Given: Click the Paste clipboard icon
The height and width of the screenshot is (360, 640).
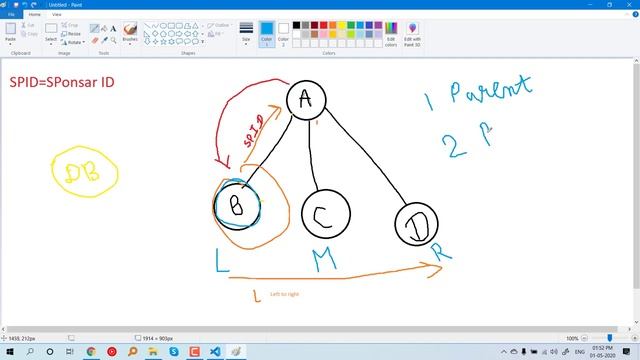Looking at the screenshot, I should [11, 29].
